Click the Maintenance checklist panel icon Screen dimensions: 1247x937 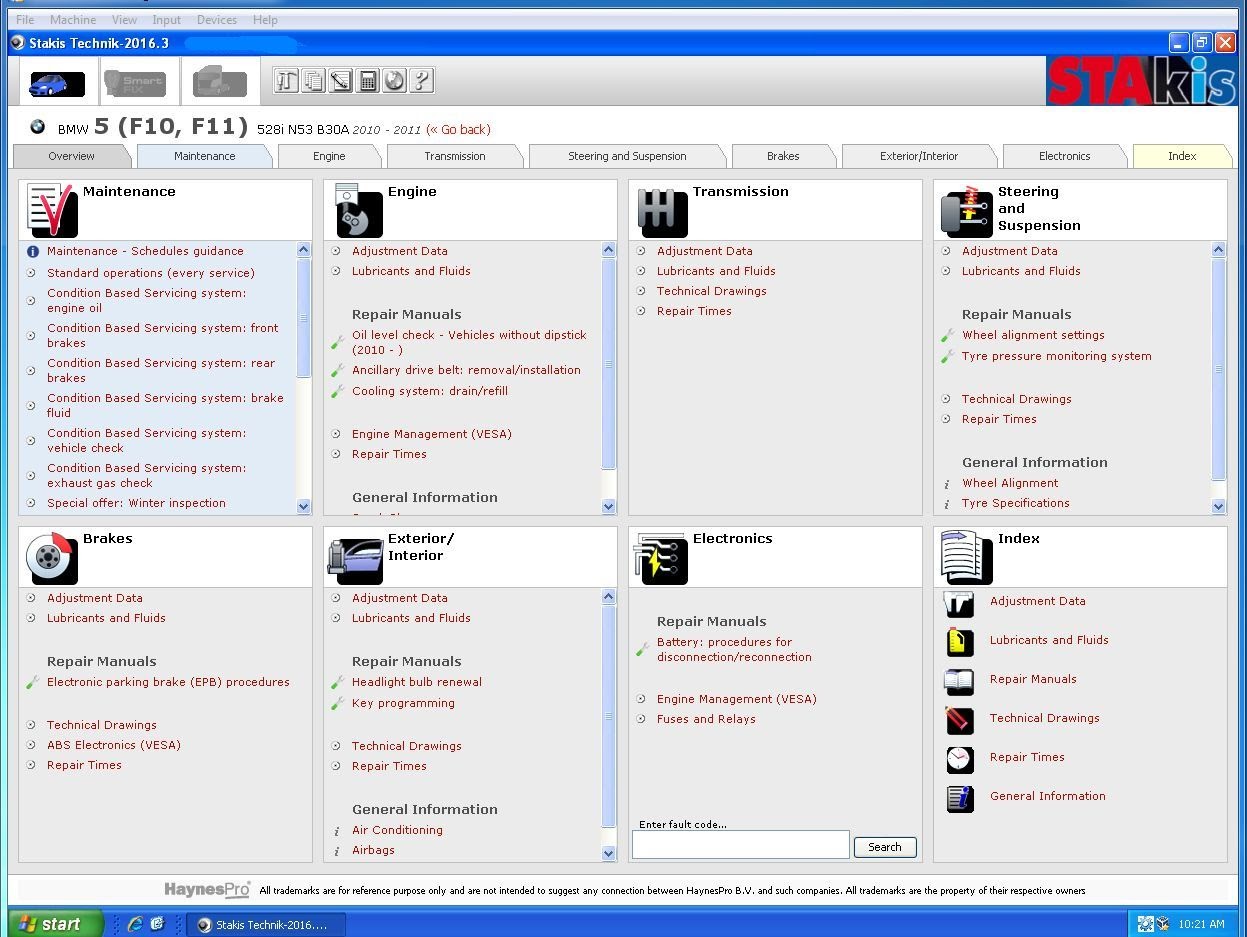coord(52,210)
